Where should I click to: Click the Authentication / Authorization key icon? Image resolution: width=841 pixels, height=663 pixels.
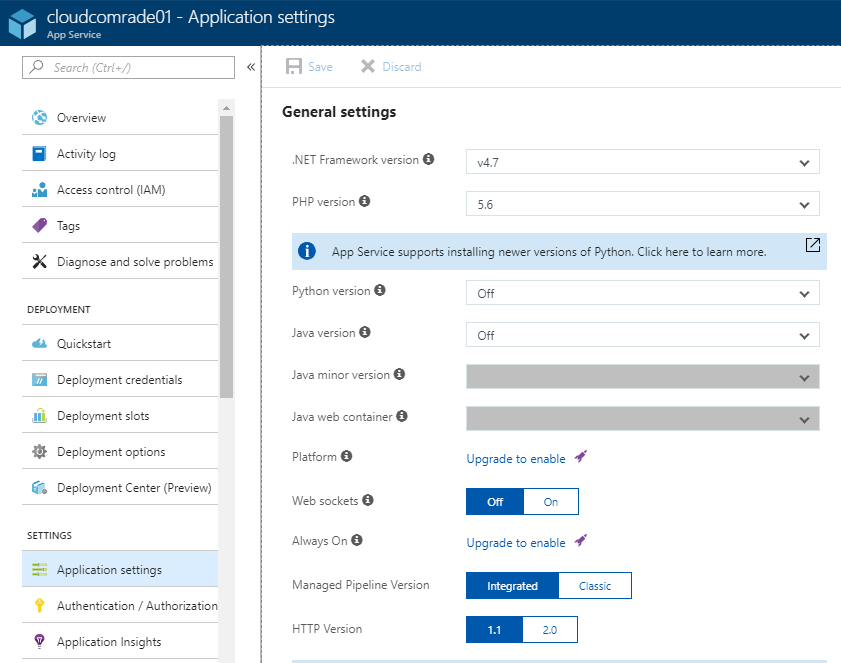click(x=39, y=606)
